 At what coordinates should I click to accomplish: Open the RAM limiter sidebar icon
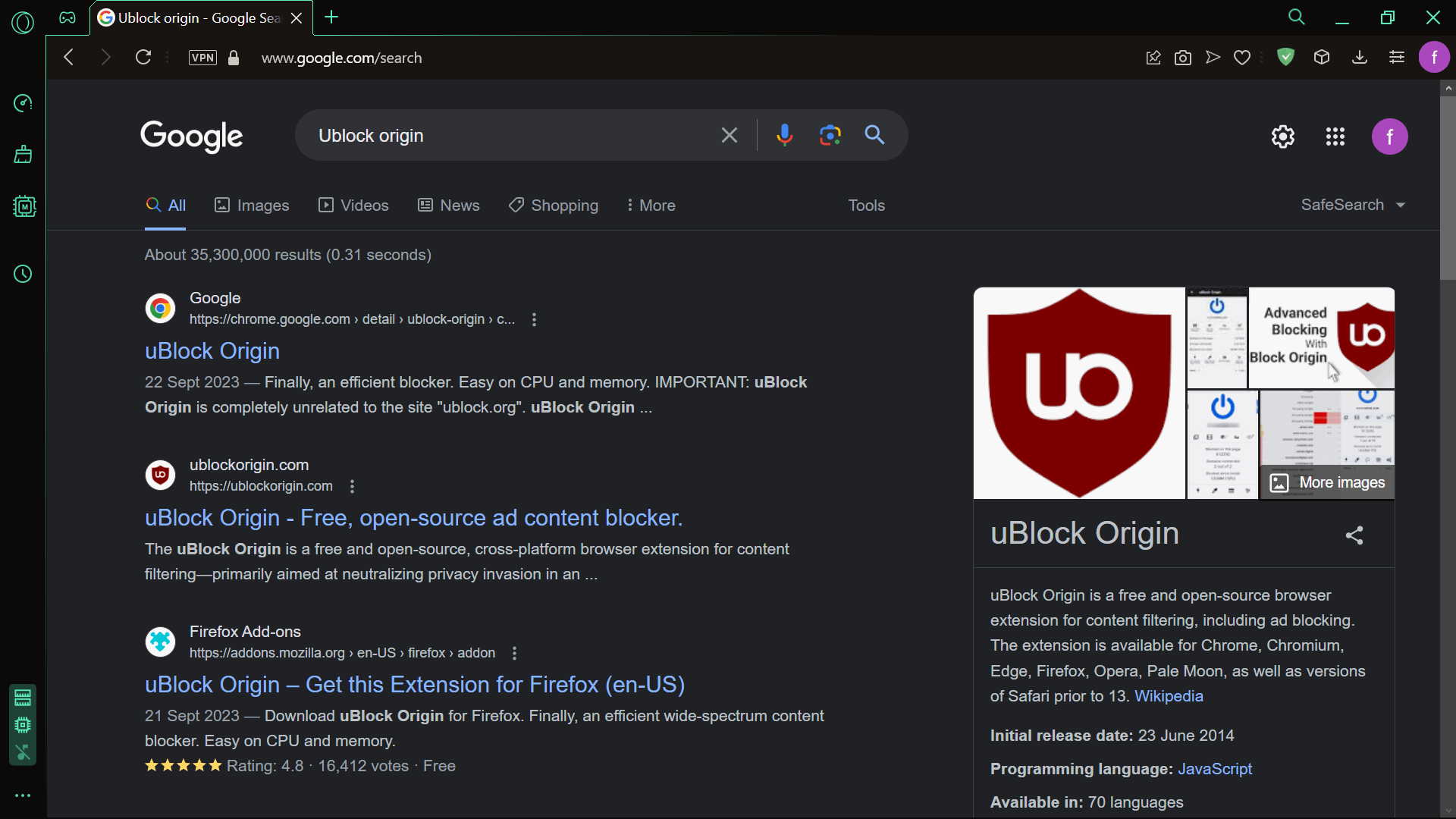[x=23, y=697]
